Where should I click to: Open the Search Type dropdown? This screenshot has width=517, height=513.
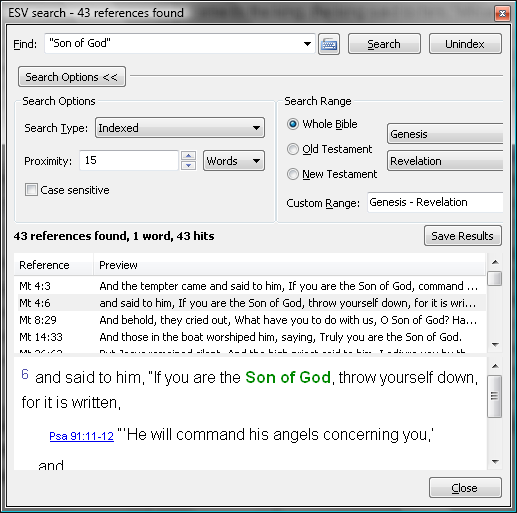click(180, 128)
